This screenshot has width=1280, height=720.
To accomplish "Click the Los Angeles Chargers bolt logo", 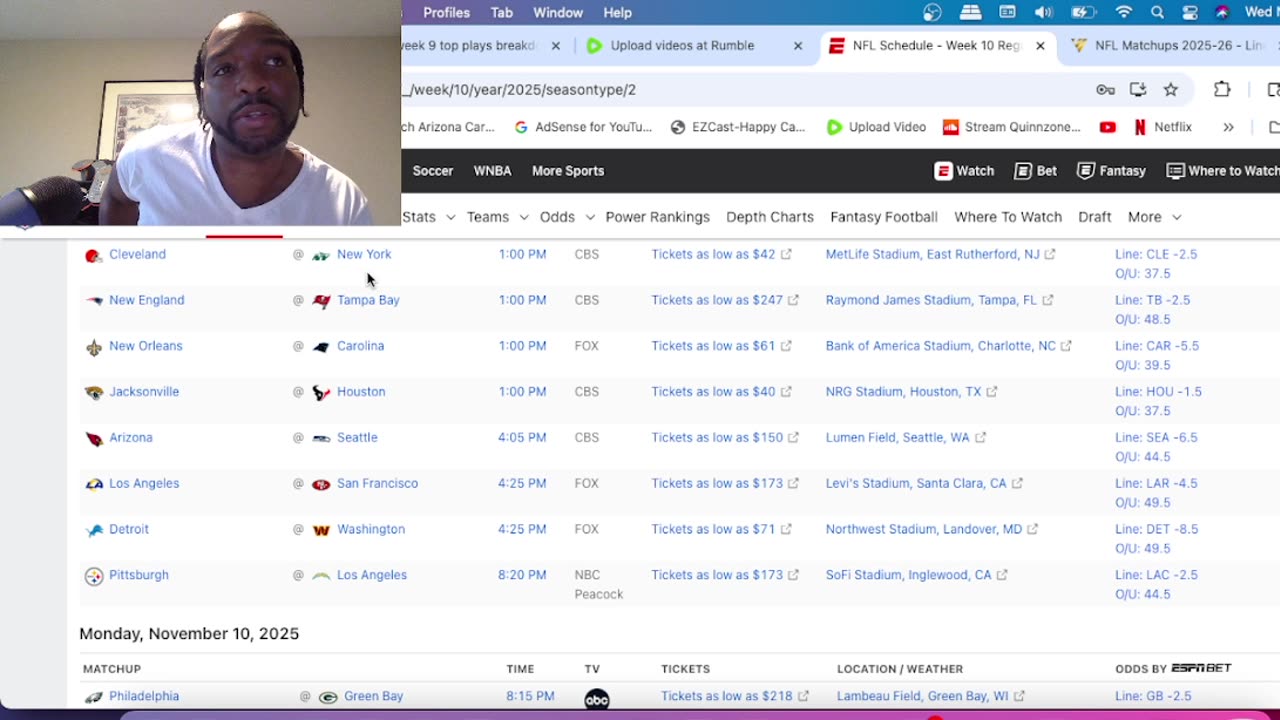I will pyautogui.click(x=321, y=577).
